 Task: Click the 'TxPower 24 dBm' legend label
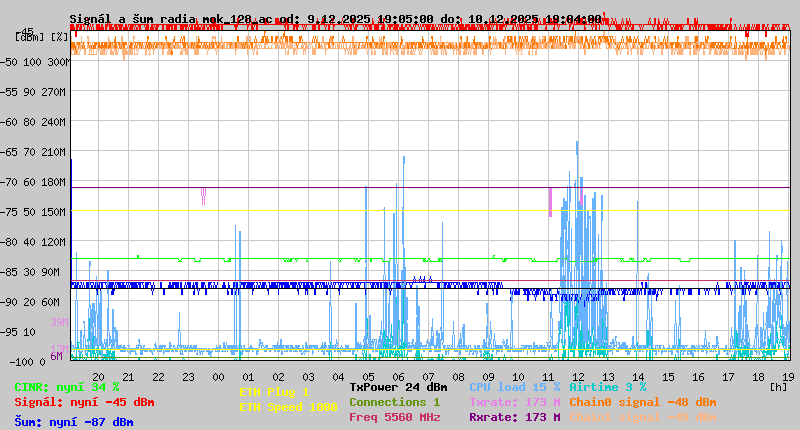tap(398, 387)
